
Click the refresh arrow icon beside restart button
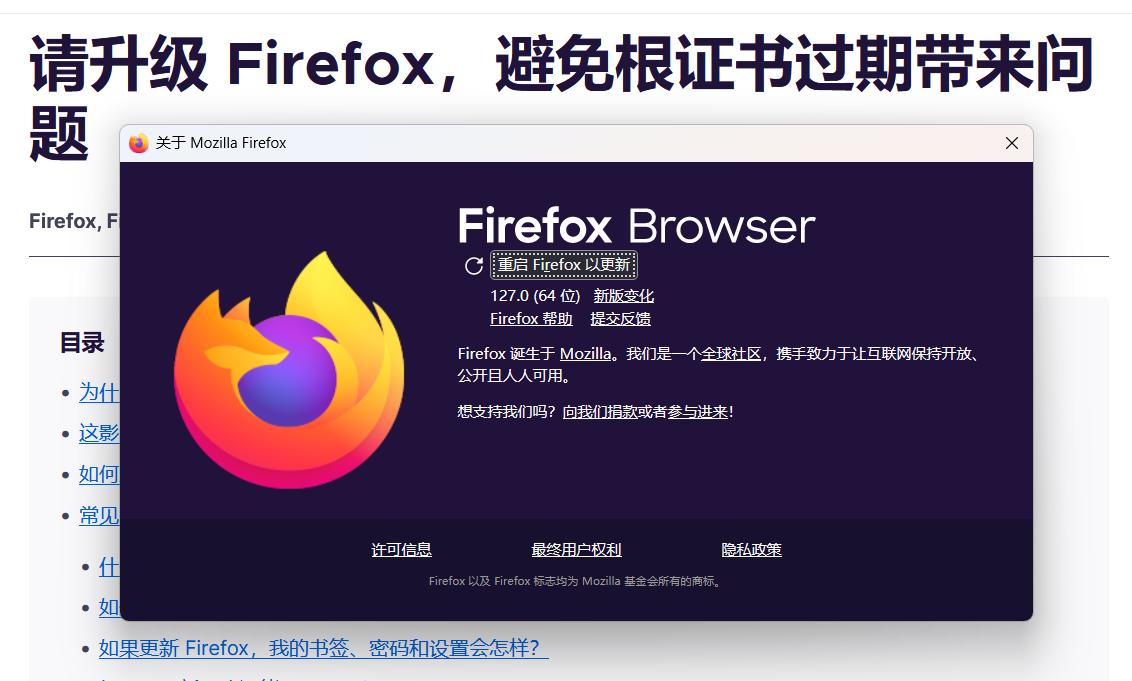[x=474, y=266]
